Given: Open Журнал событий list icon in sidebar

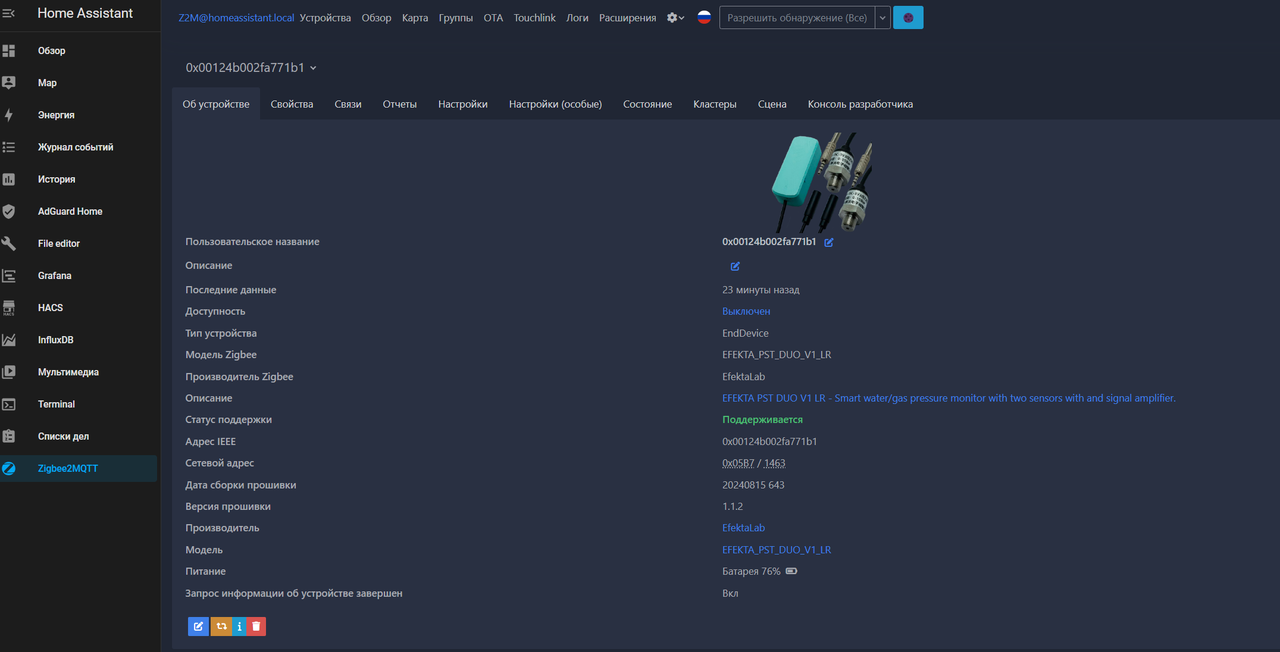Looking at the screenshot, I should tap(9, 147).
